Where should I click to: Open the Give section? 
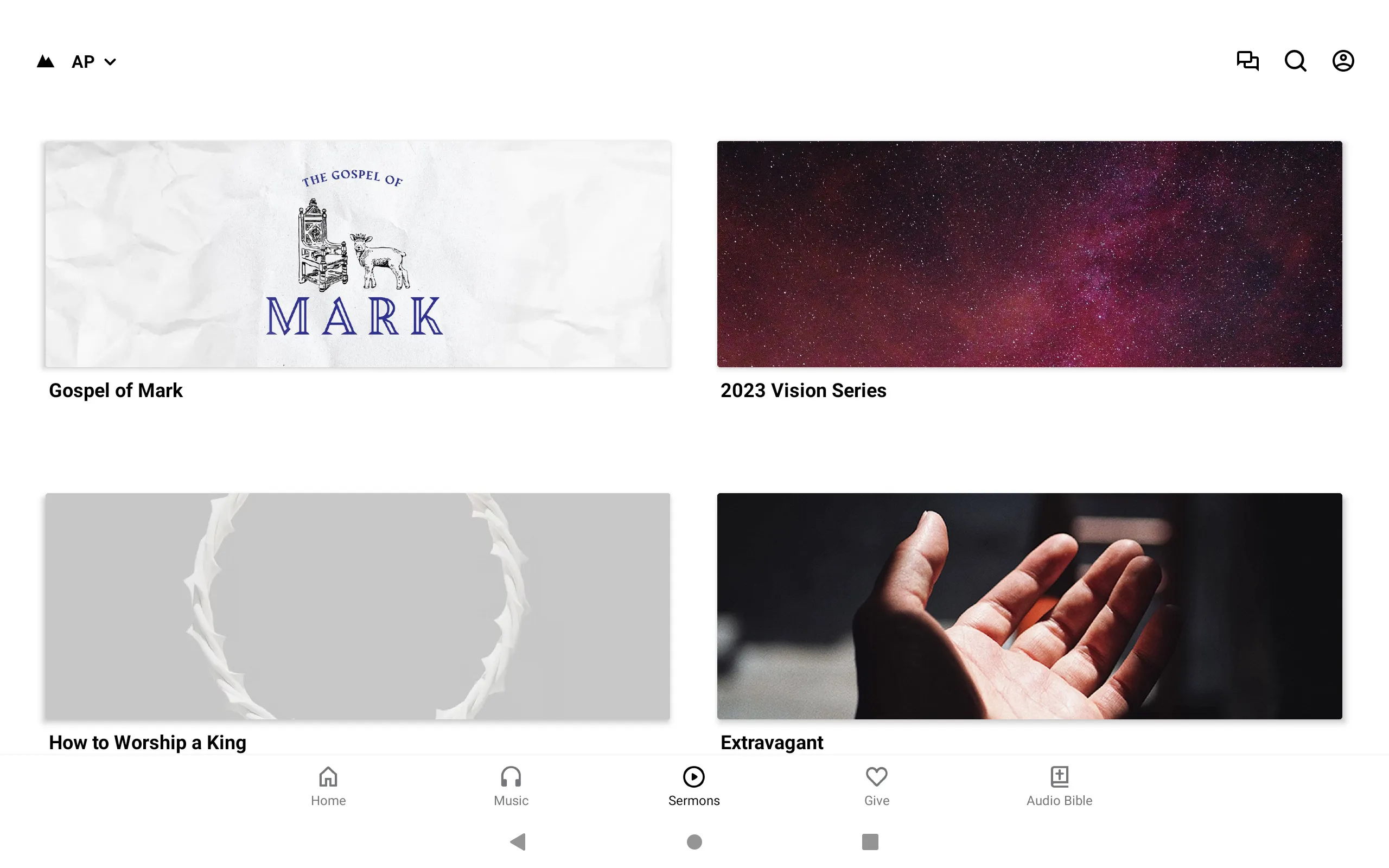876,785
